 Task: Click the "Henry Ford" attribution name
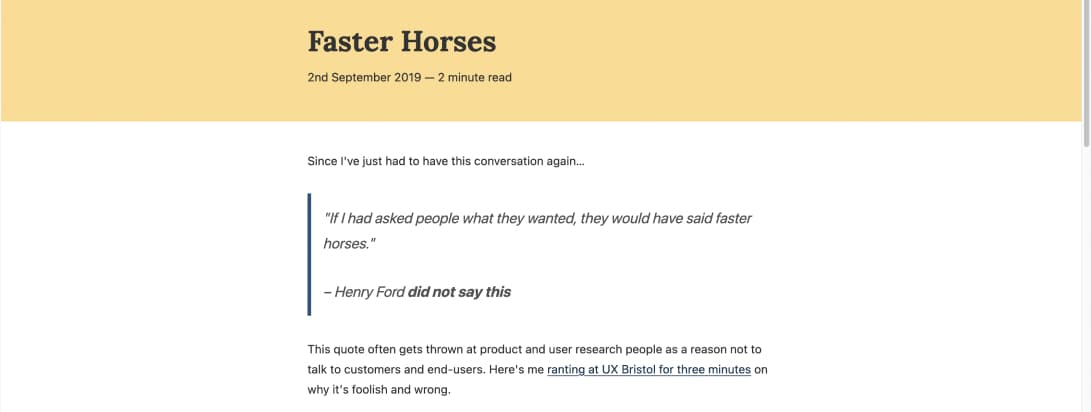pos(369,292)
